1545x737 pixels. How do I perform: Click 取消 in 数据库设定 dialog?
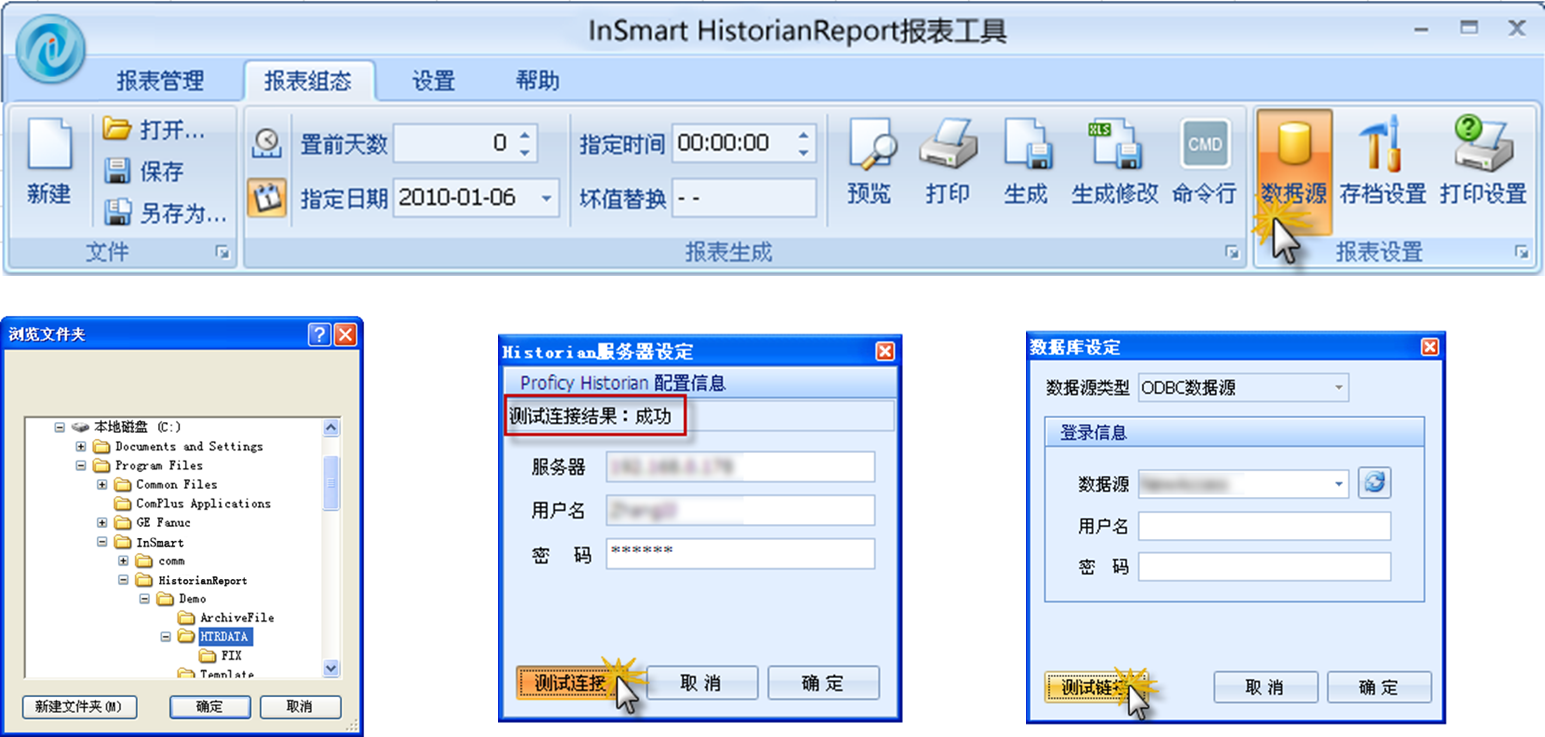(1265, 688)
